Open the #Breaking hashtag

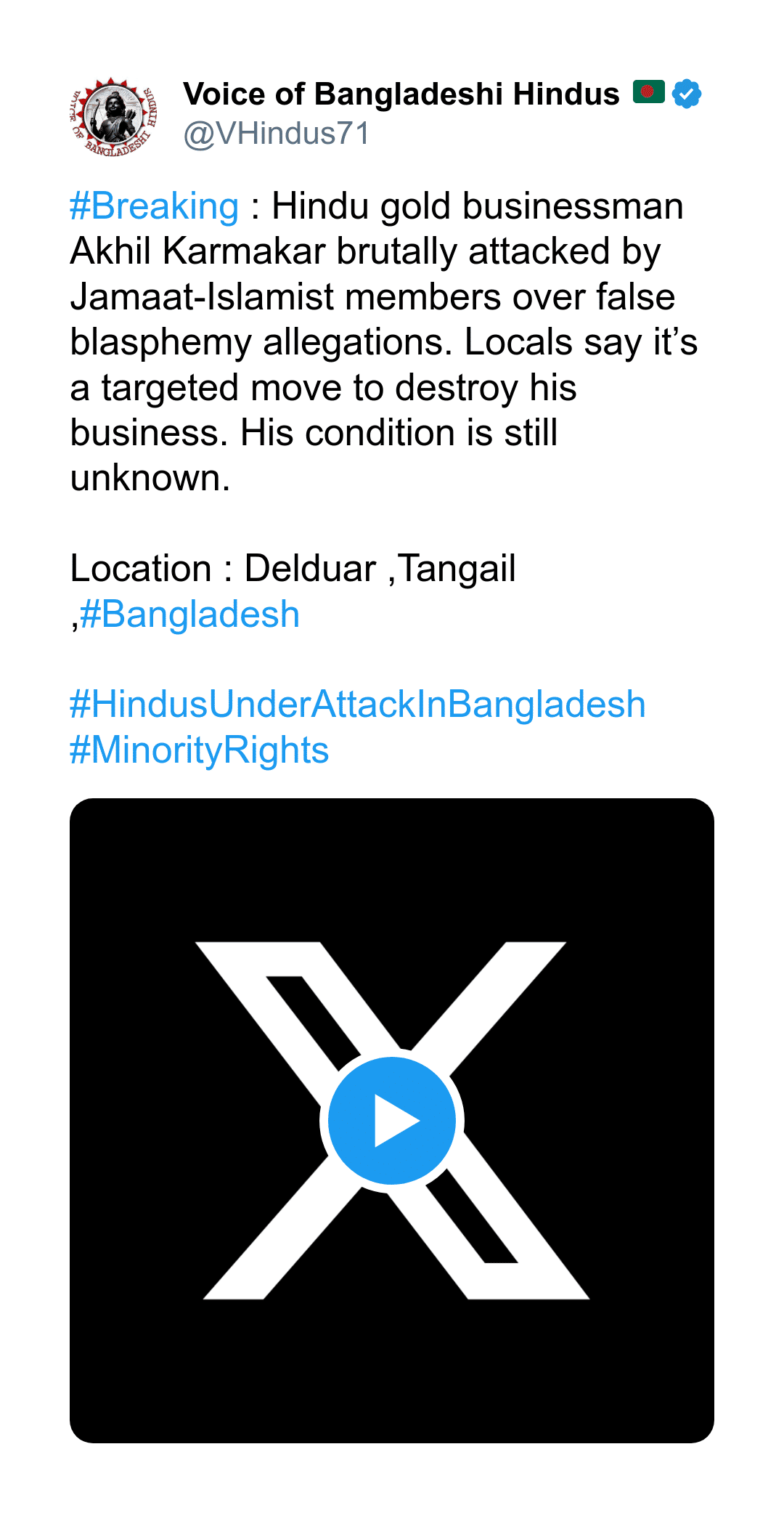pos(154,206)
